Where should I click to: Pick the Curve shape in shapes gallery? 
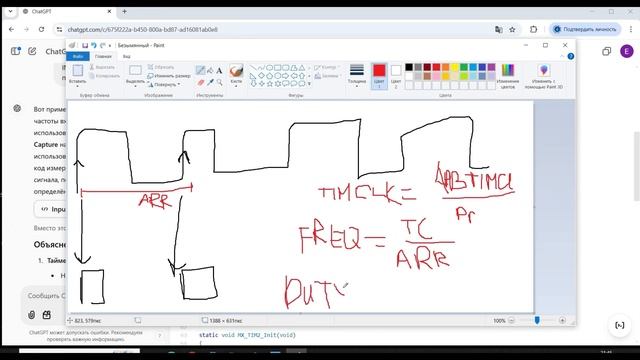pos(261,68)
